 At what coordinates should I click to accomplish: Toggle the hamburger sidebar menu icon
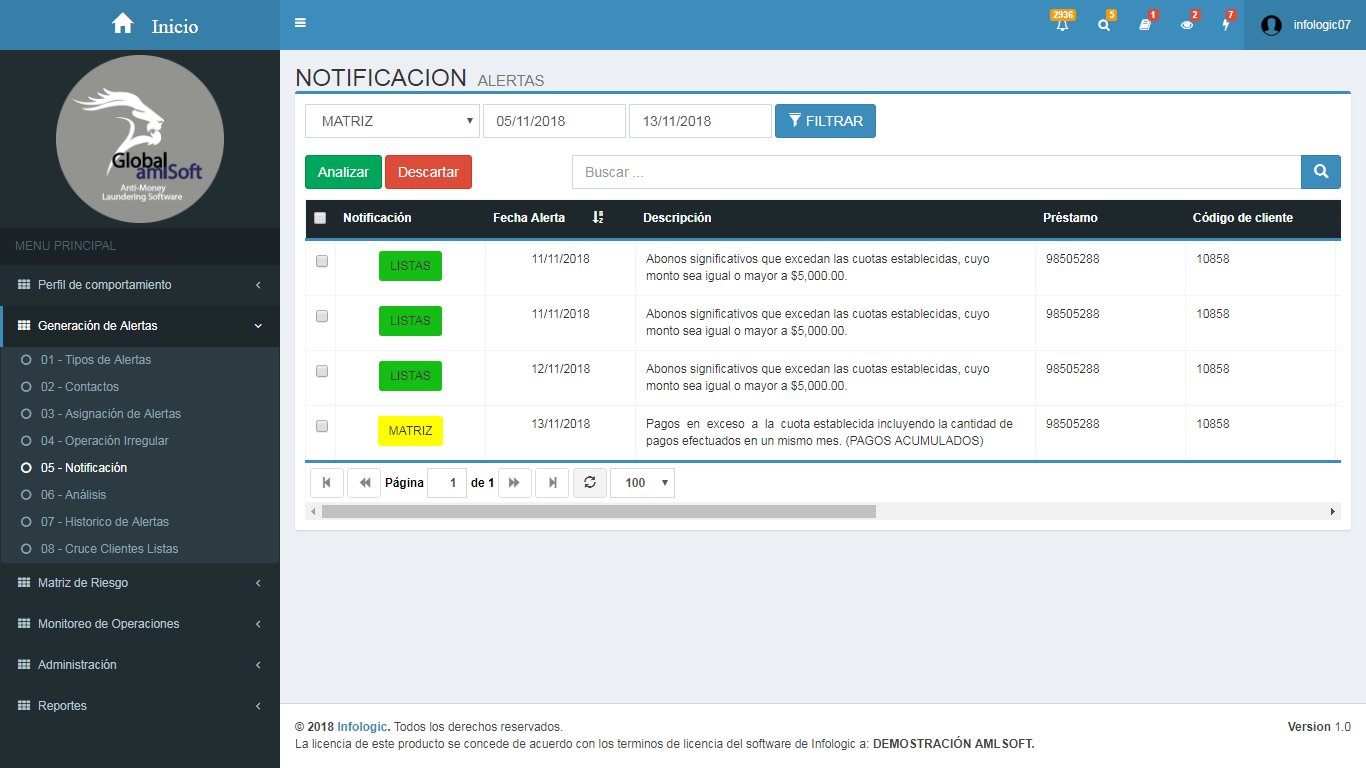[301, 24]
